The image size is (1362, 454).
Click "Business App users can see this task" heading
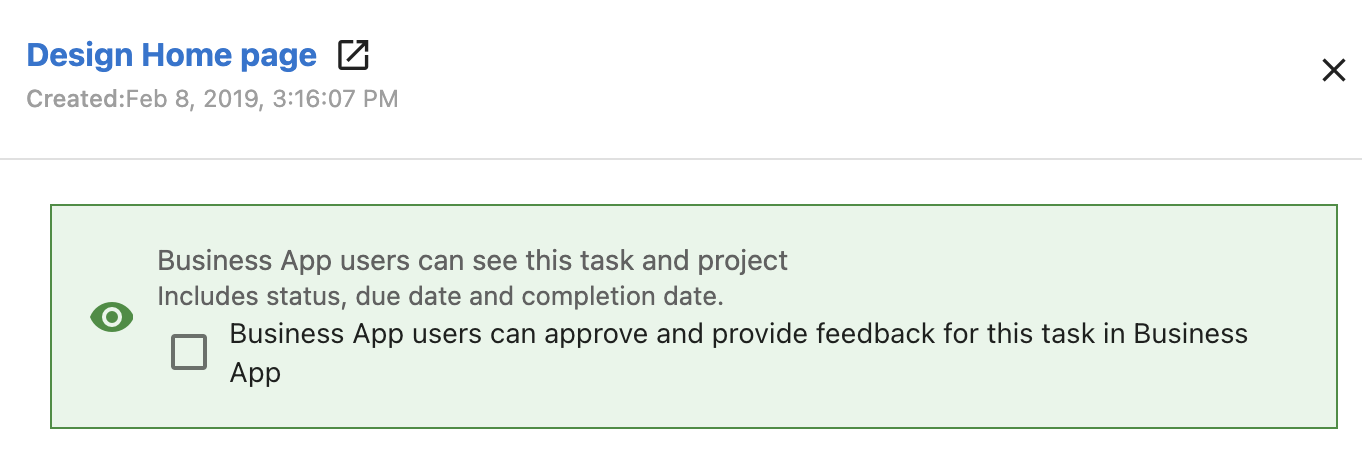click(472, 261)
